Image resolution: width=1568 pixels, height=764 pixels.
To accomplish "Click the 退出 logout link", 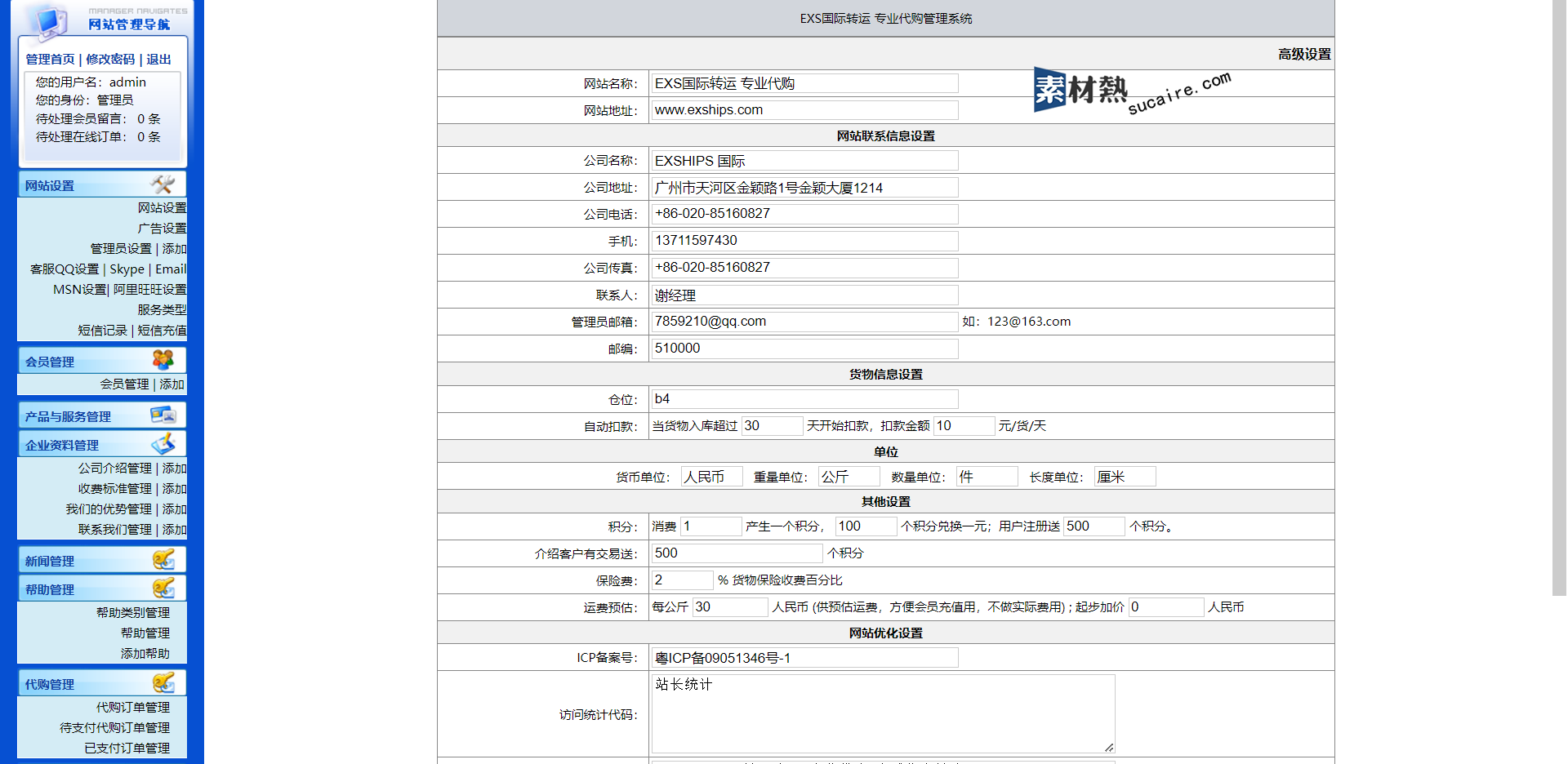I will tap(158, 59).
